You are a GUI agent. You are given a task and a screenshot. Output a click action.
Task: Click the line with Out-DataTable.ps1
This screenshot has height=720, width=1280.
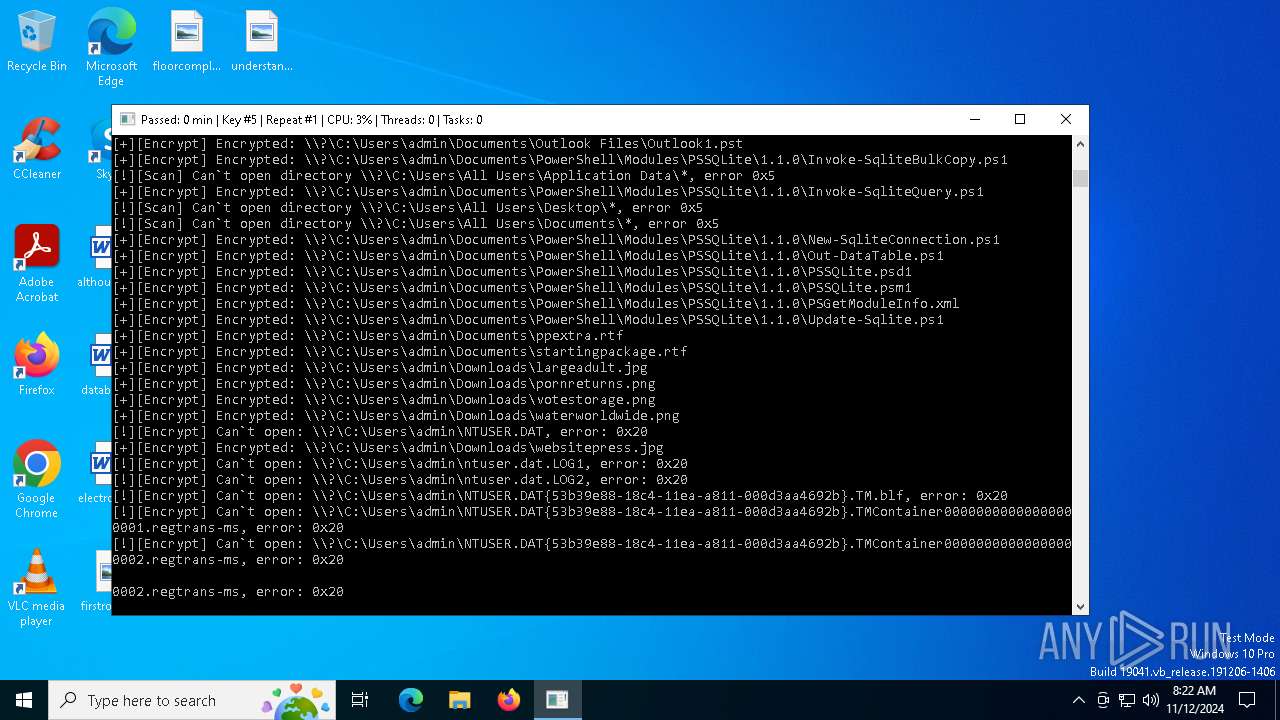(528, 256)
